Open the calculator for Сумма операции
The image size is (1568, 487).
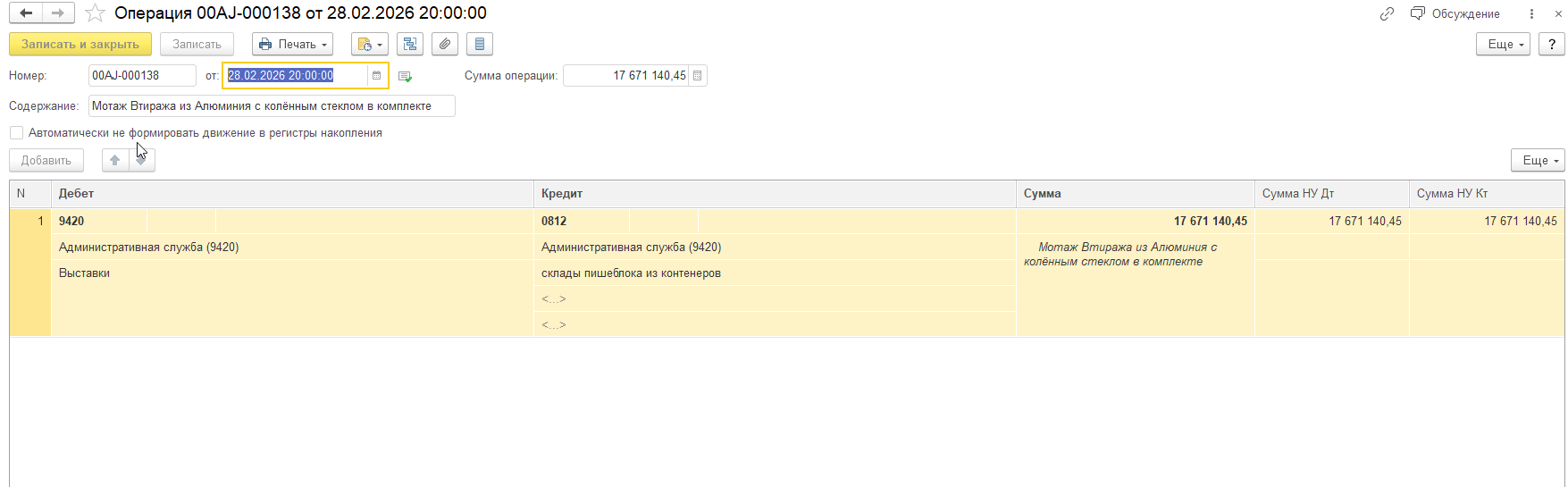(698, 76)
